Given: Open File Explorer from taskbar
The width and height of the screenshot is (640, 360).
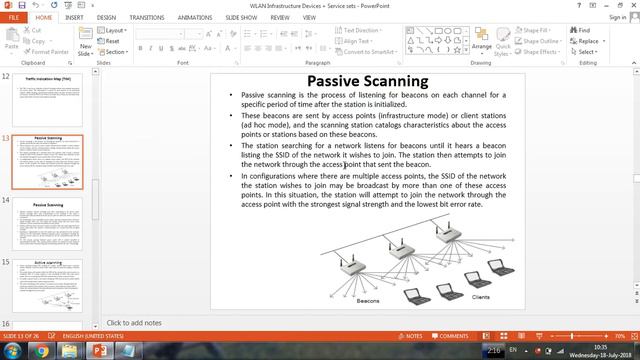Looking at the screenshot, I should (x=70, y=351).
